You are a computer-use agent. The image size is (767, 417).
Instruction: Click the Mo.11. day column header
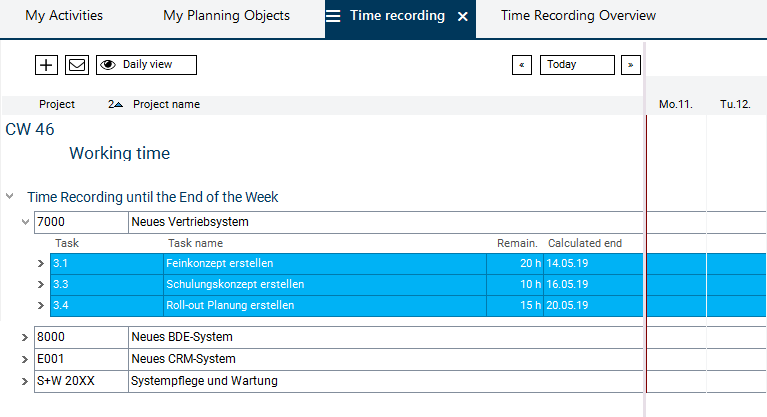(x=676, y=105)
